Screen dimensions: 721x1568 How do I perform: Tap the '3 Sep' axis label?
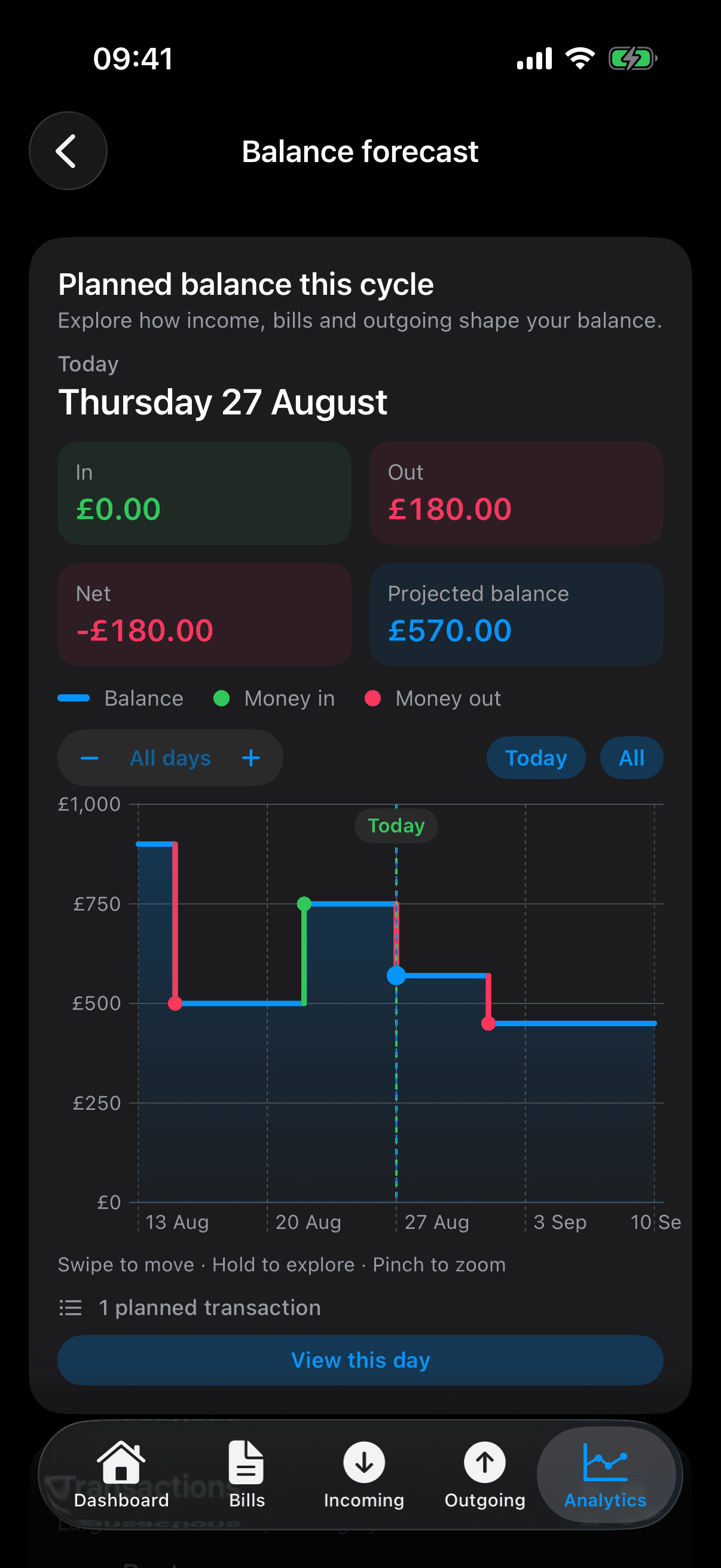(560, 1222)
